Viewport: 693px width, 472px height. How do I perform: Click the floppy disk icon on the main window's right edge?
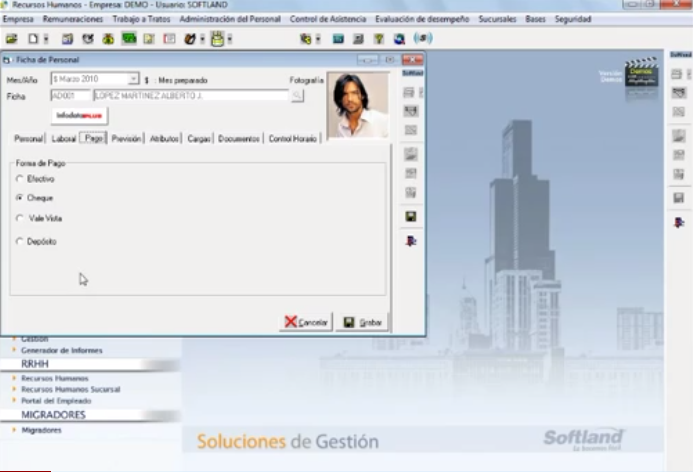pyautogui.click(x=679, y=198)
